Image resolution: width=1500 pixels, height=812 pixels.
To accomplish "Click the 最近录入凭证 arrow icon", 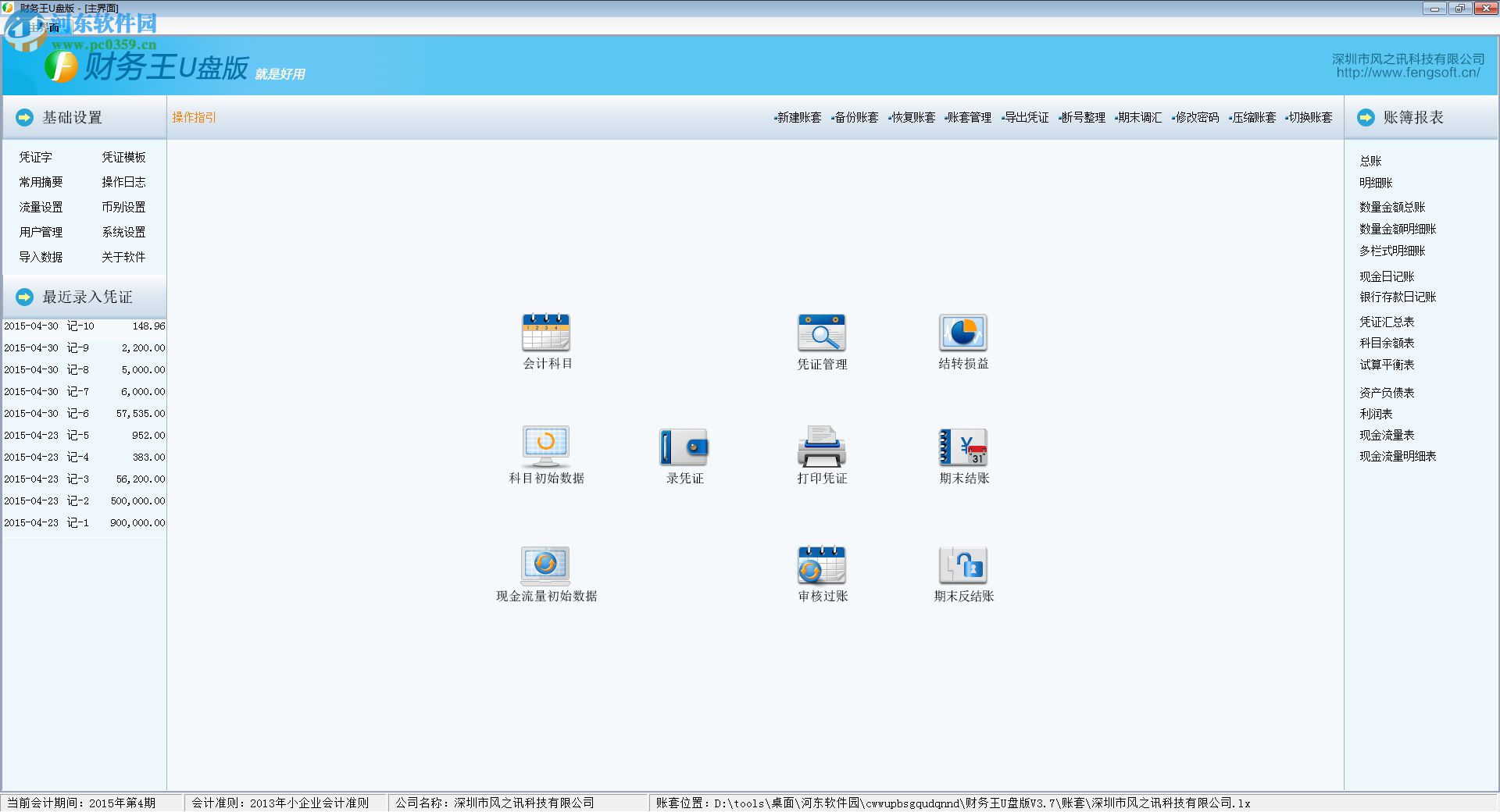I will [x=25, y=297].
